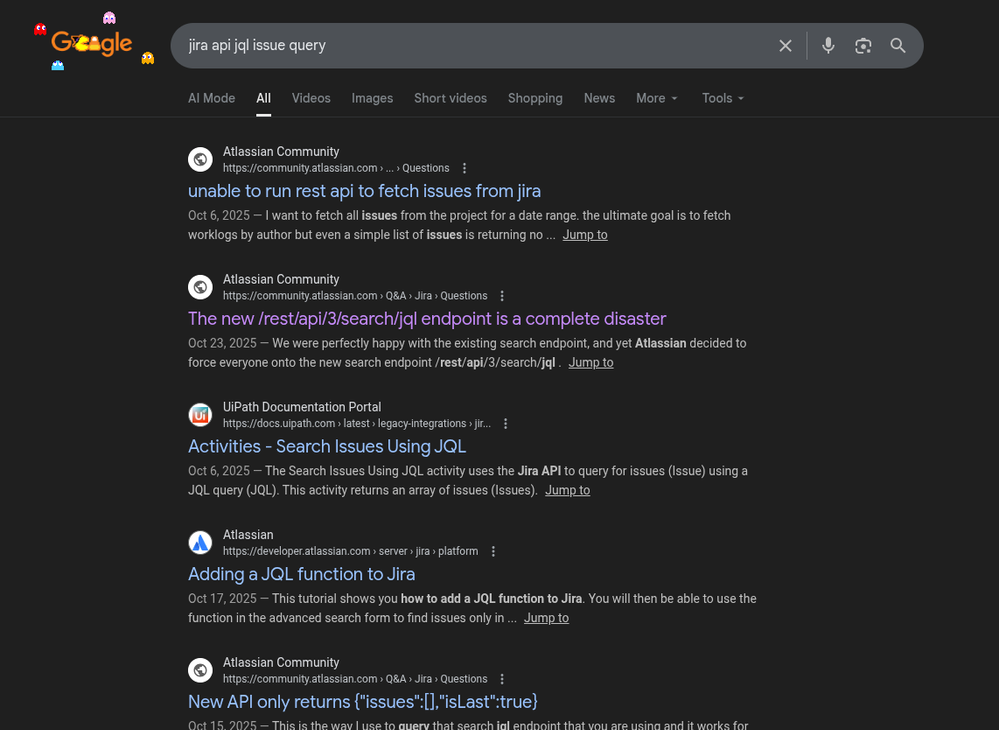Select the Images results tab
This screenshot has width=999, height=730.
pos(372,98)
